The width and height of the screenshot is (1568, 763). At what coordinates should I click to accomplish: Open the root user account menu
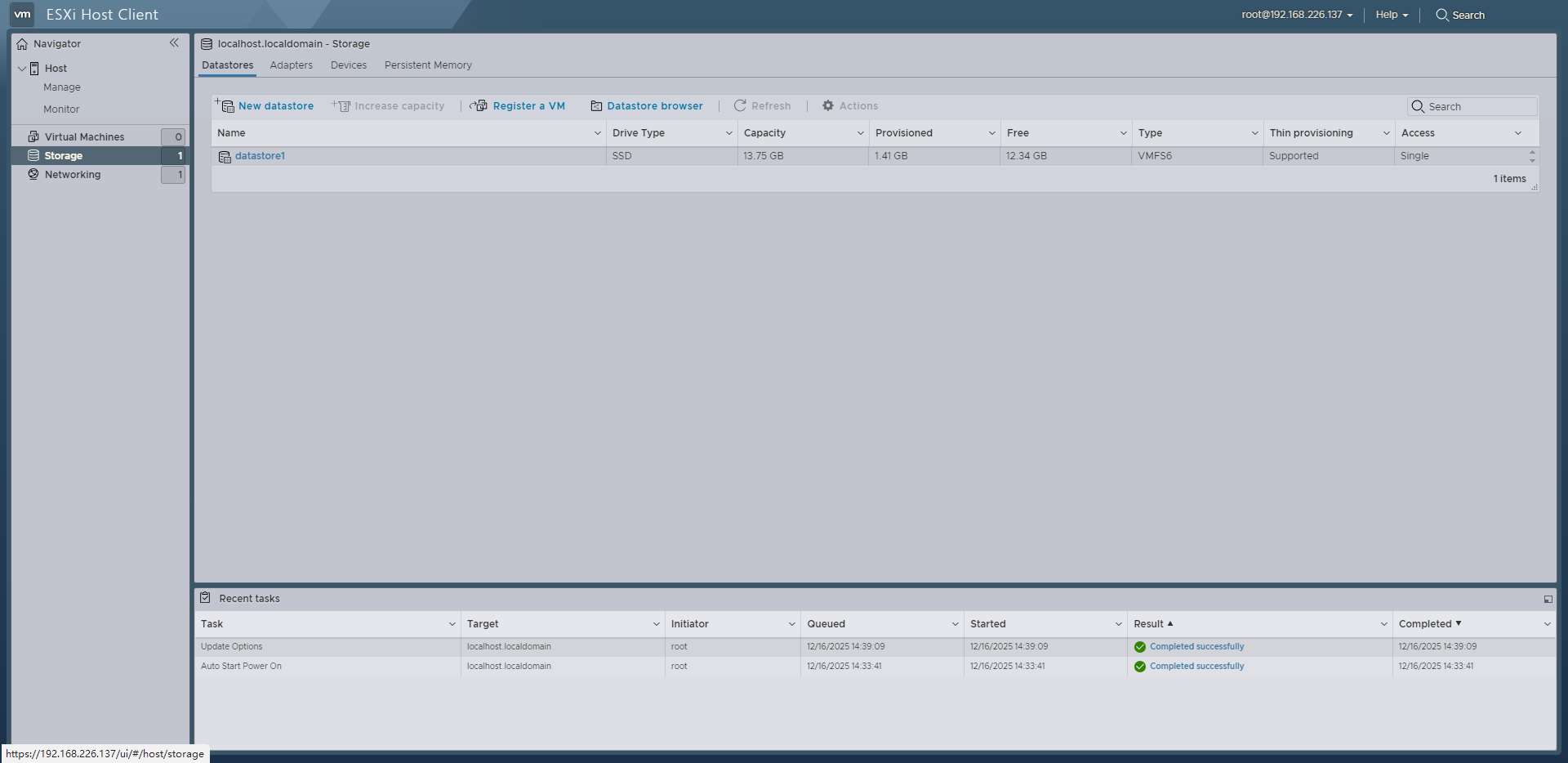point(1295,15)
